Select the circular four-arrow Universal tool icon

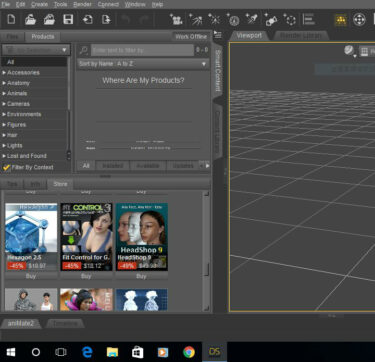(x=359, y=20)
